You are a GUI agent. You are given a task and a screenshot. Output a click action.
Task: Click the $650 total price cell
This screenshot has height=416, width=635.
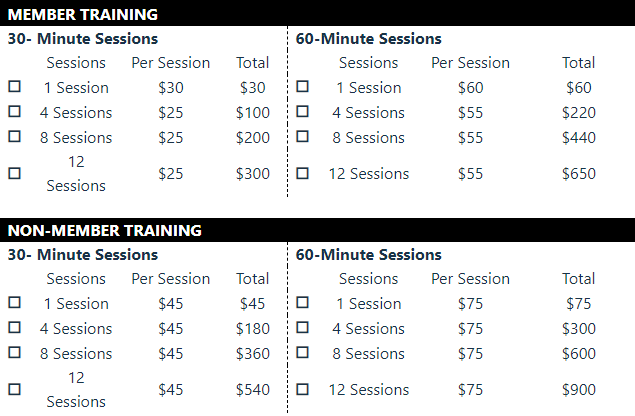point(578,173)
